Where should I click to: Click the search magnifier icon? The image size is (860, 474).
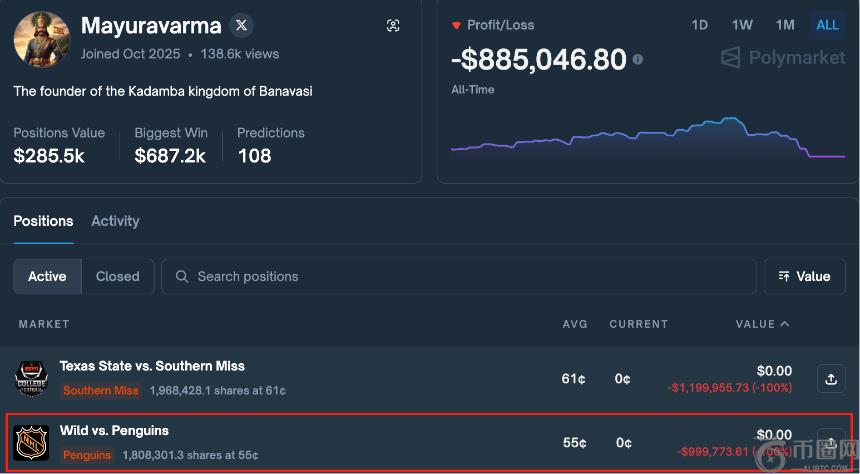click(182, 277)
